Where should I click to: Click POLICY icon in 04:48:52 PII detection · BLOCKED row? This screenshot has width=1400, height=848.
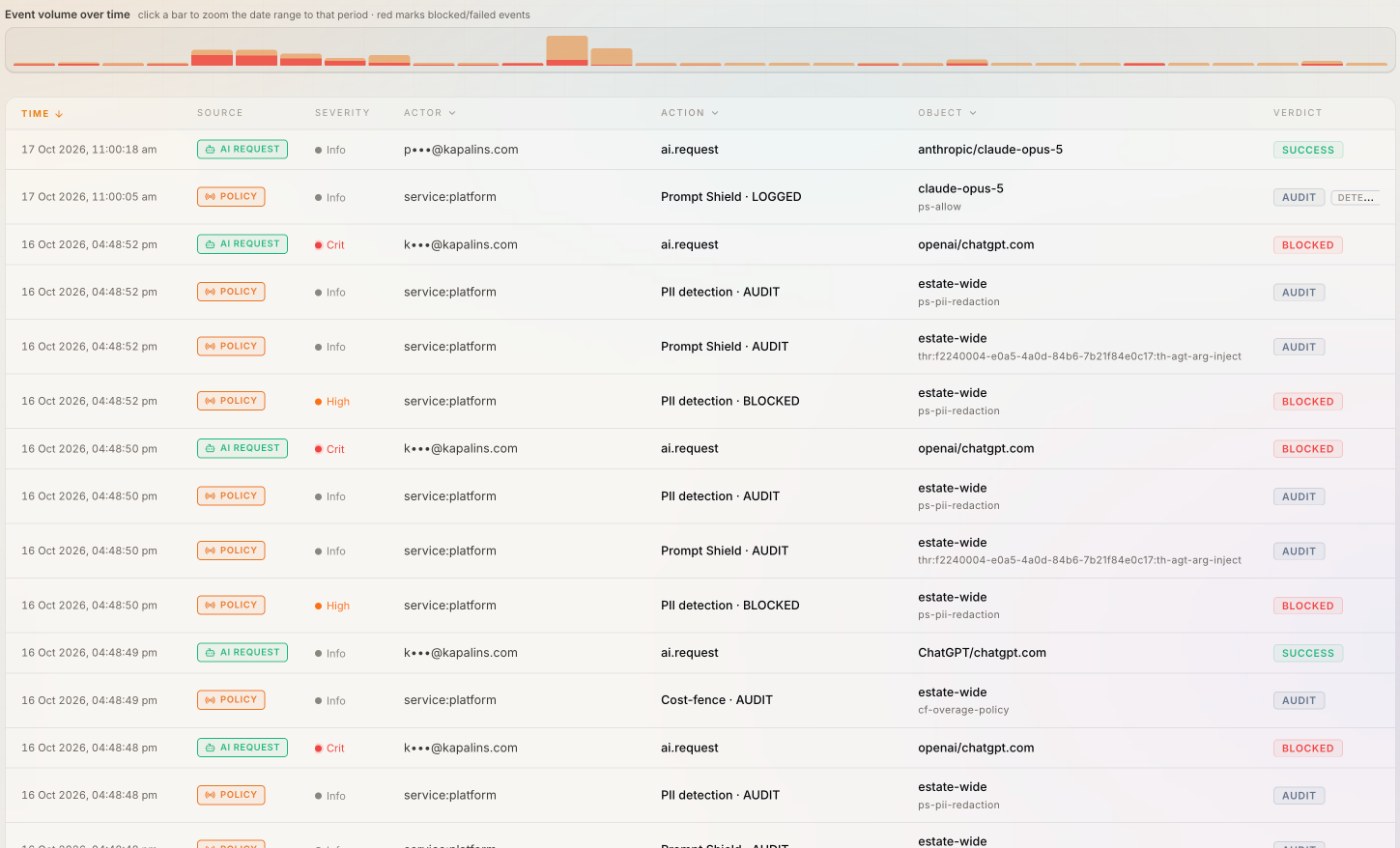[210, 401]
